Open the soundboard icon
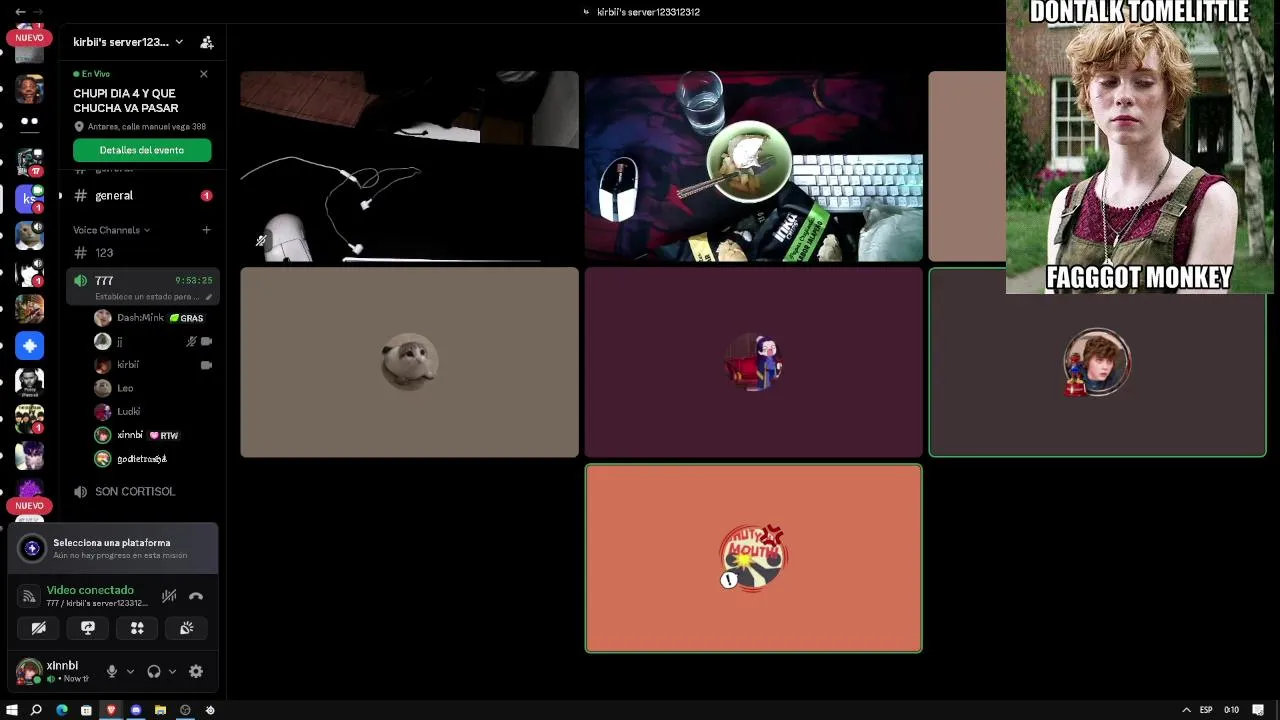The width and height of the screenshot is (1280, 720). (186, 628)
